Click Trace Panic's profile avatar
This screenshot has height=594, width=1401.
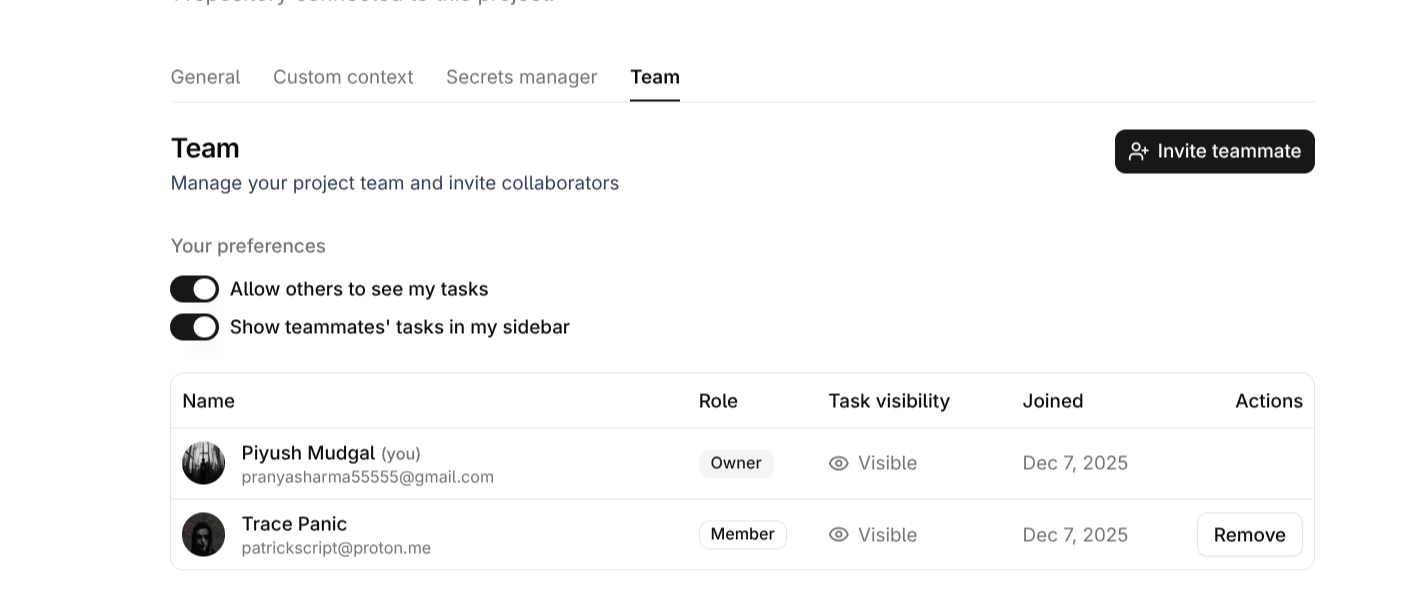(203, 535)
